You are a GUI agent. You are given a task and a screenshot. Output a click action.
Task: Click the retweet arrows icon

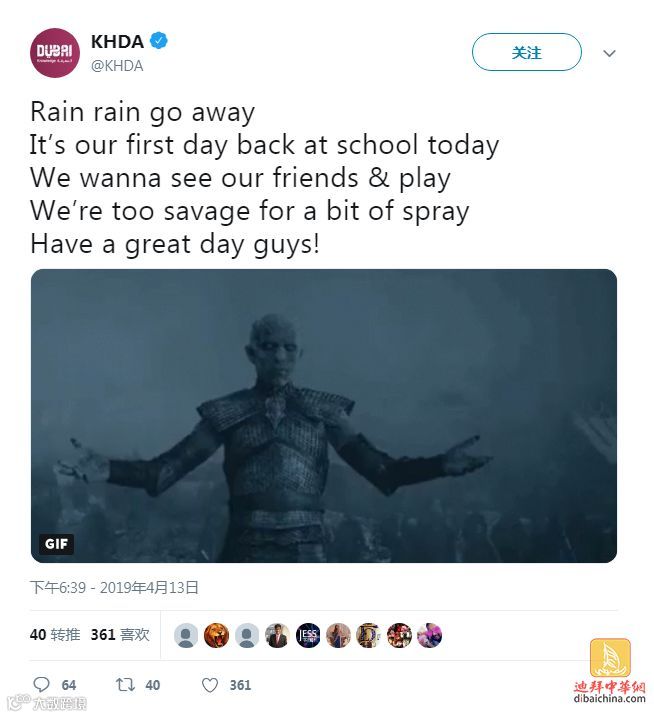click(x=125, y=685)
